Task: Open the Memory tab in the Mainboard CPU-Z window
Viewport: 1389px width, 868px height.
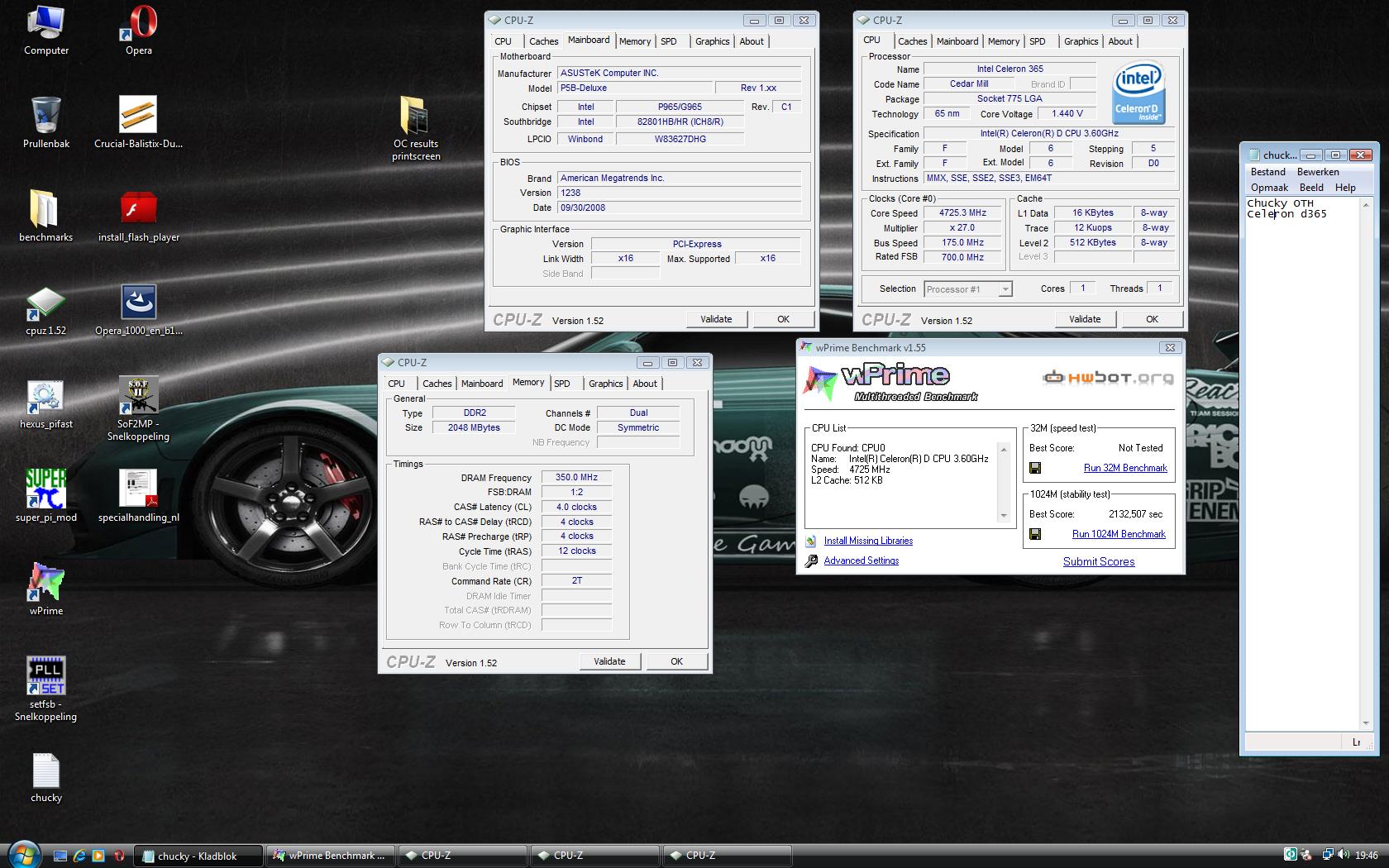Action: tap(634, 41)
